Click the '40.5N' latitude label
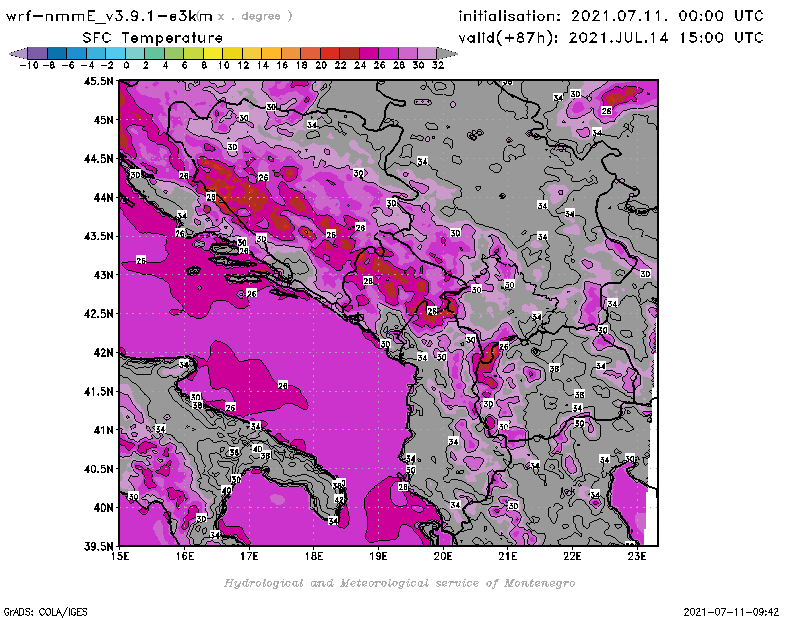Screen dimensions: 800x618 pos(99,469)
